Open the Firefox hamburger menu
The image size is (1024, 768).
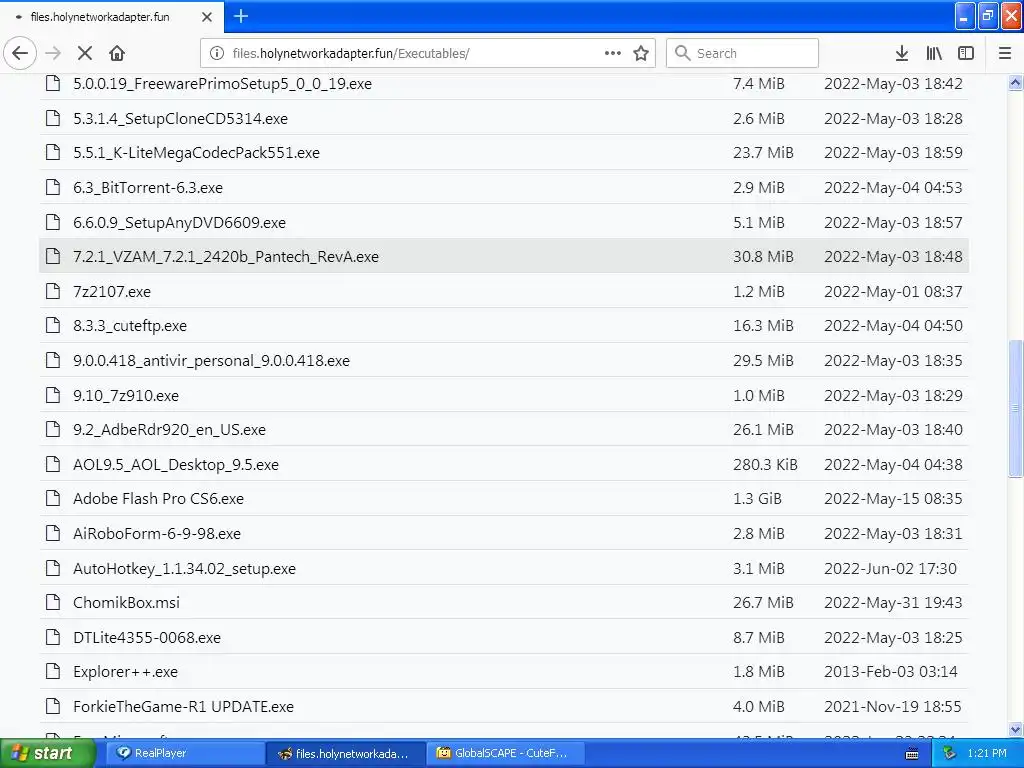point(1004,53)
